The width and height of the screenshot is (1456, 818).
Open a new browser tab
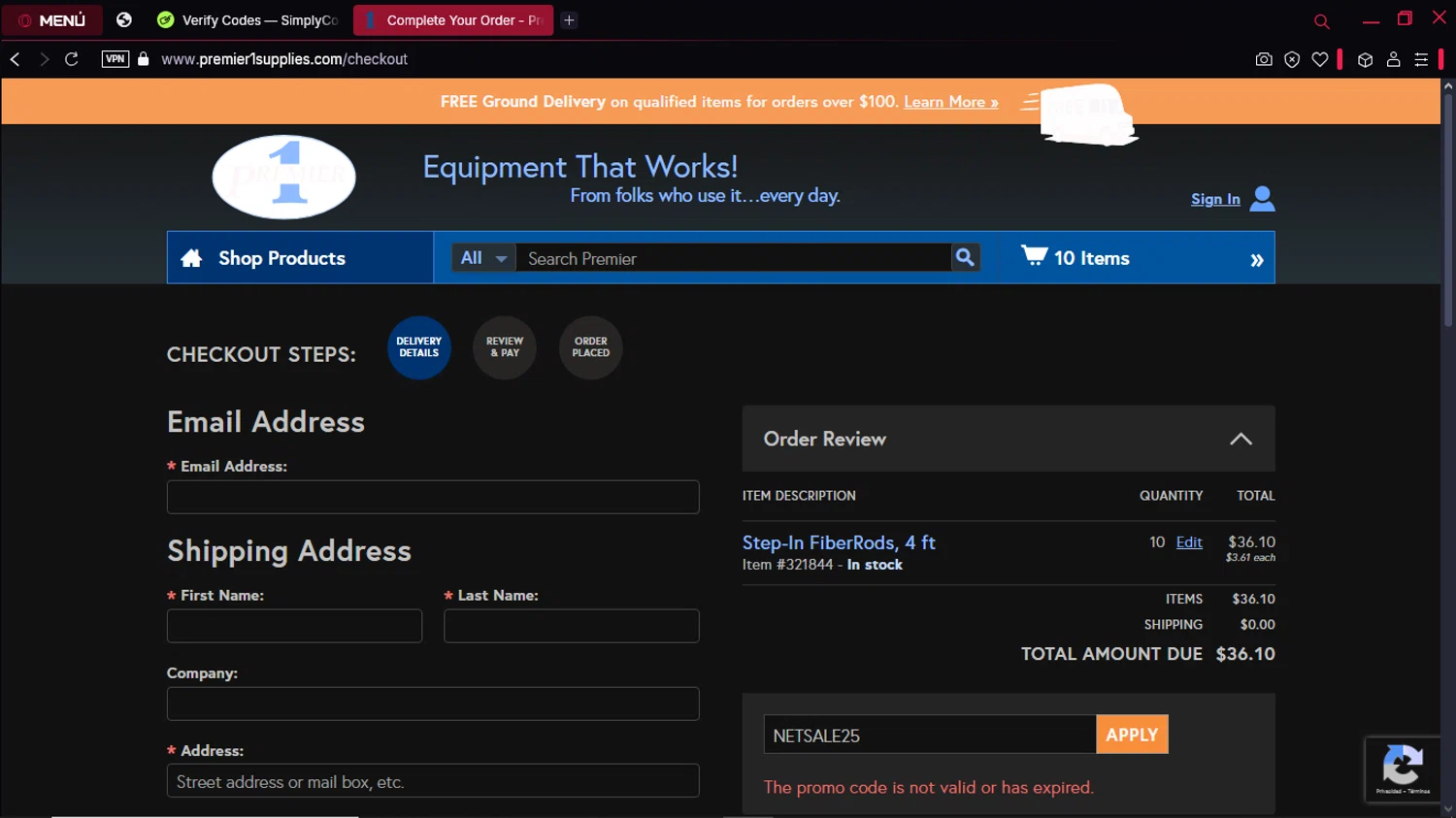point(569,19)
